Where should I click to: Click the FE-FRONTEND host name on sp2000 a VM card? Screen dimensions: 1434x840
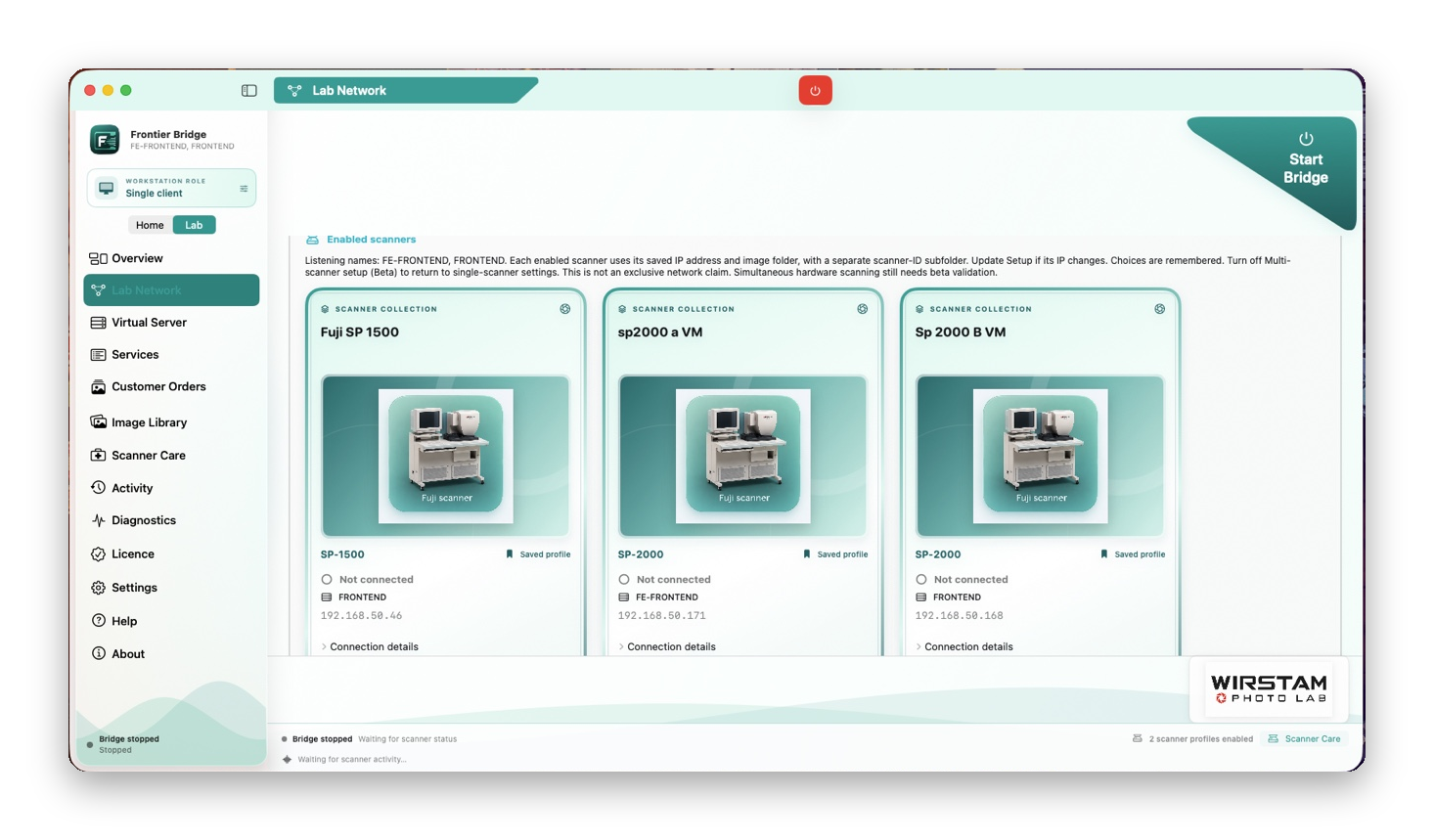click(667, 597)
